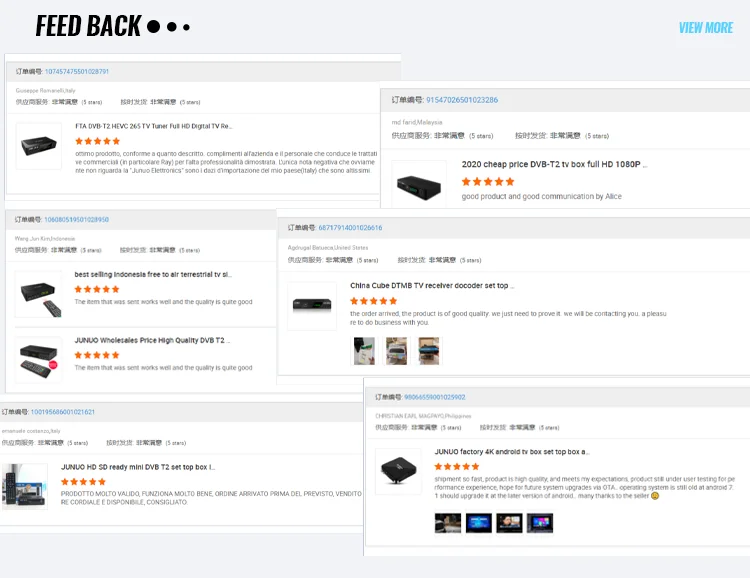Open order number 106080519501028950
This screenshot has height=578, width=750.
pos(77,220)
